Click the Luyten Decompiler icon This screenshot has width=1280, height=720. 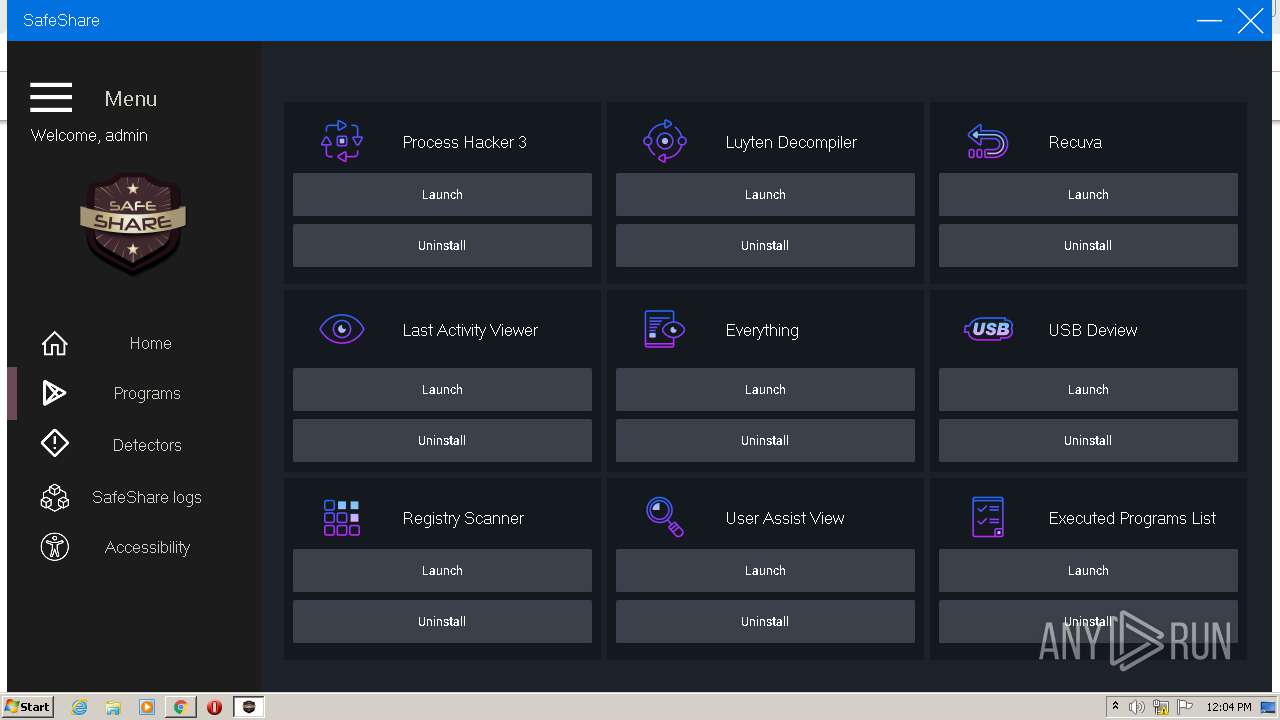coord(665,142)
